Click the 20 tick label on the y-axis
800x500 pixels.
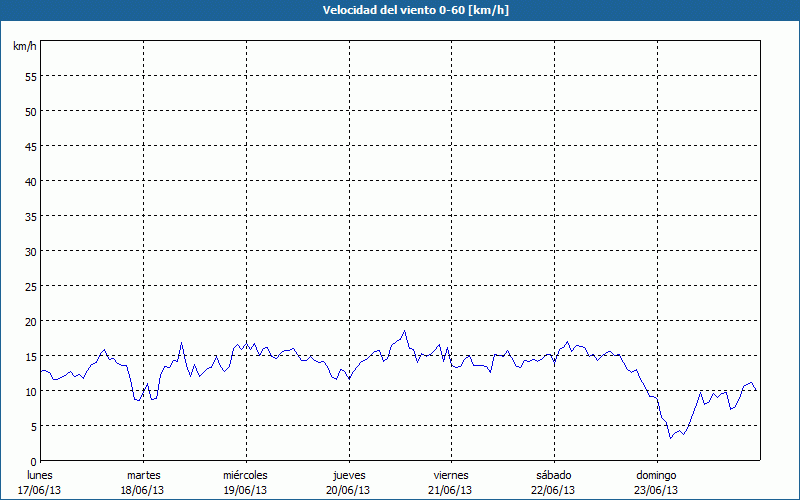(30, 321)
